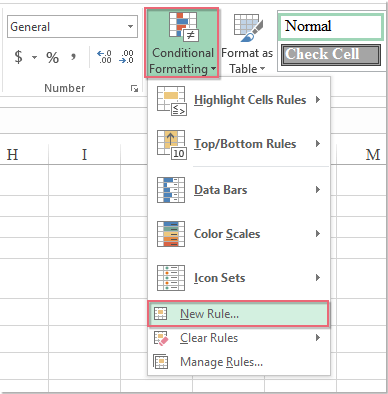Expand Highlight Cells Rules submenu arrow
The width and height of the screenshot is (388, 394).
pos(318,99)
